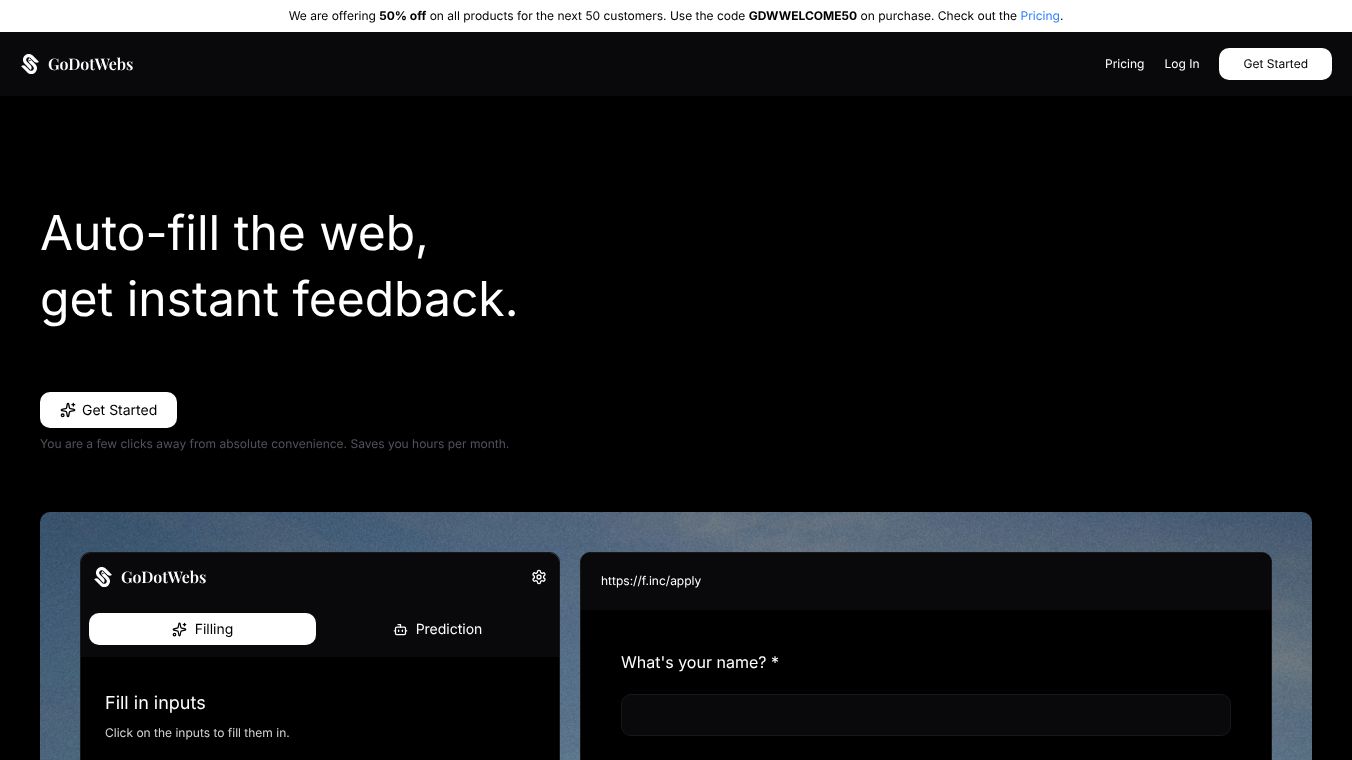Viewport: 1352px width, 760px height.
Task: Click the https://f.inc/apply address text
Action: [651, 581]
